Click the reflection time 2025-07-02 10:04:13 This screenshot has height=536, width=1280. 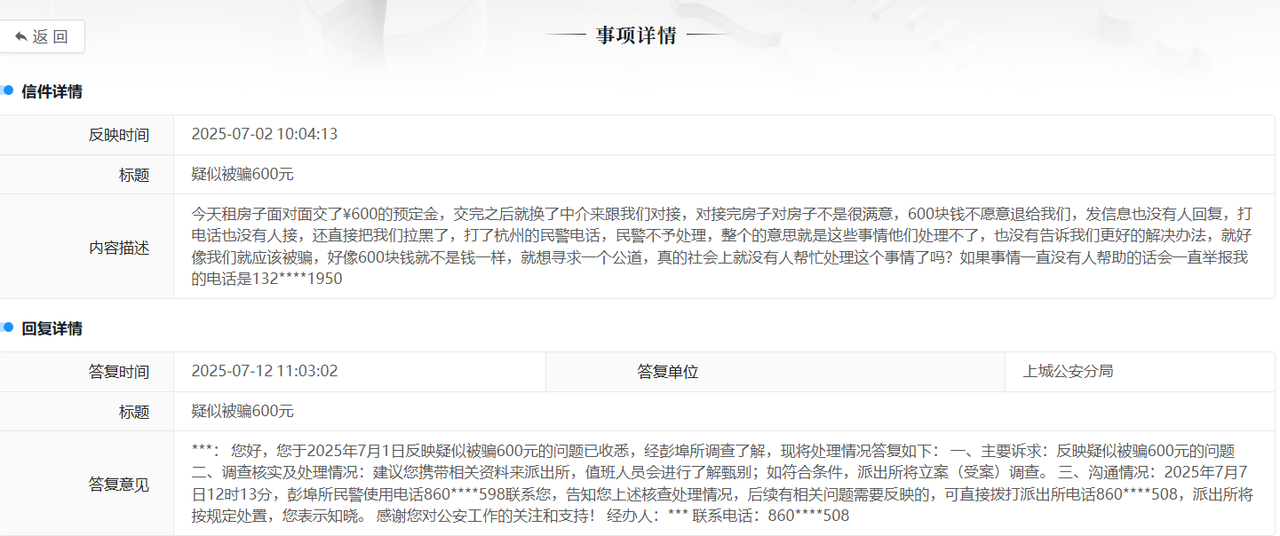[264, 135]
